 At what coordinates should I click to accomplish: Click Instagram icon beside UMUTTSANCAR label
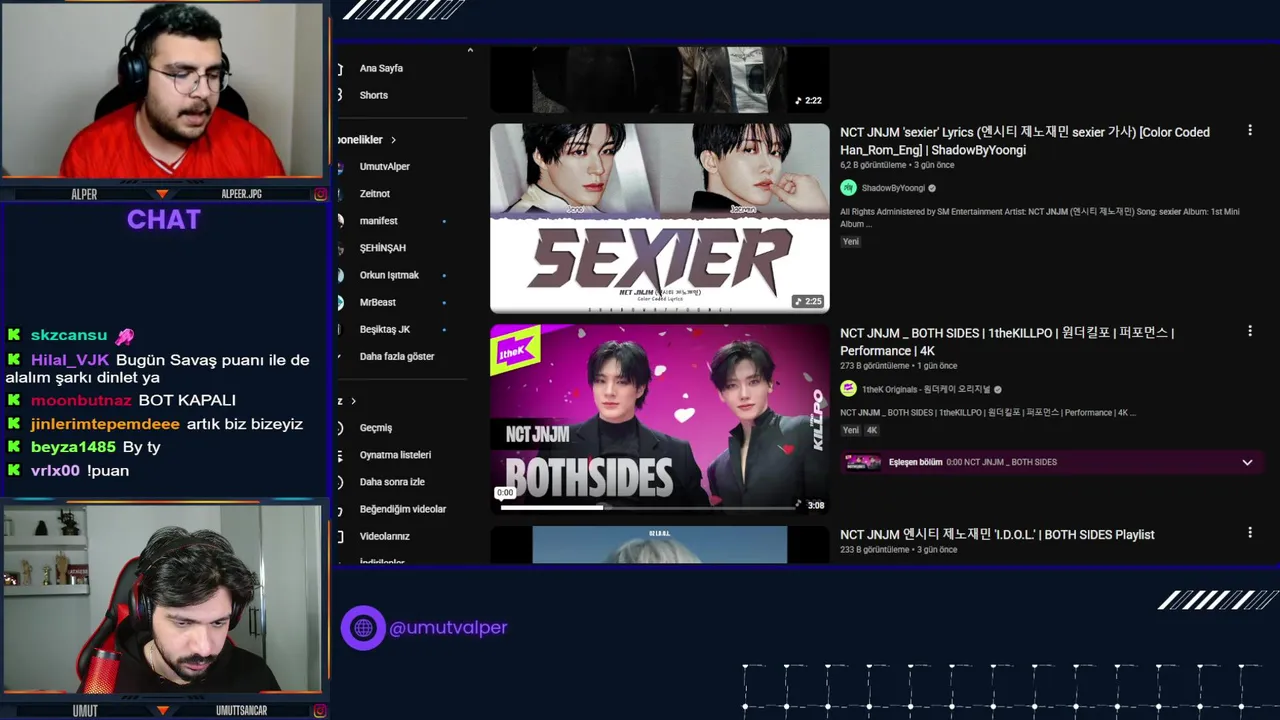[x=320, y=711]
